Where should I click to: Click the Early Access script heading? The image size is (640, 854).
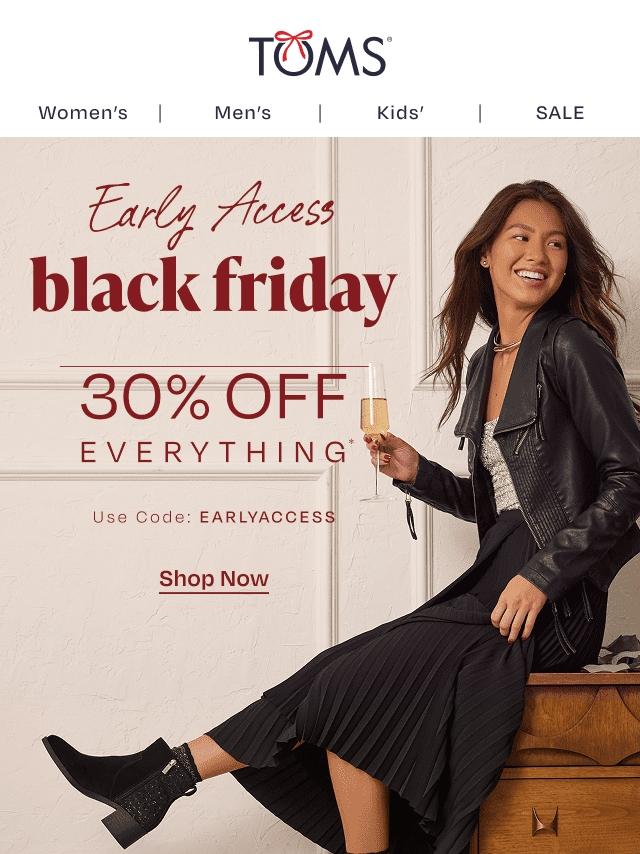point(211,214)
